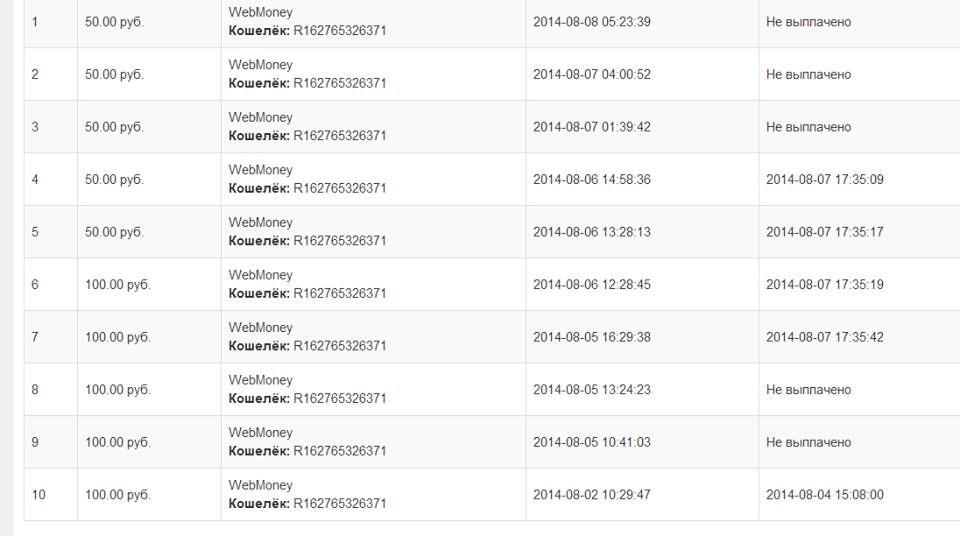Viewport: 960px width, 536px height.
Task: Select the row number 10 cell
Action: tap(38, 495)
